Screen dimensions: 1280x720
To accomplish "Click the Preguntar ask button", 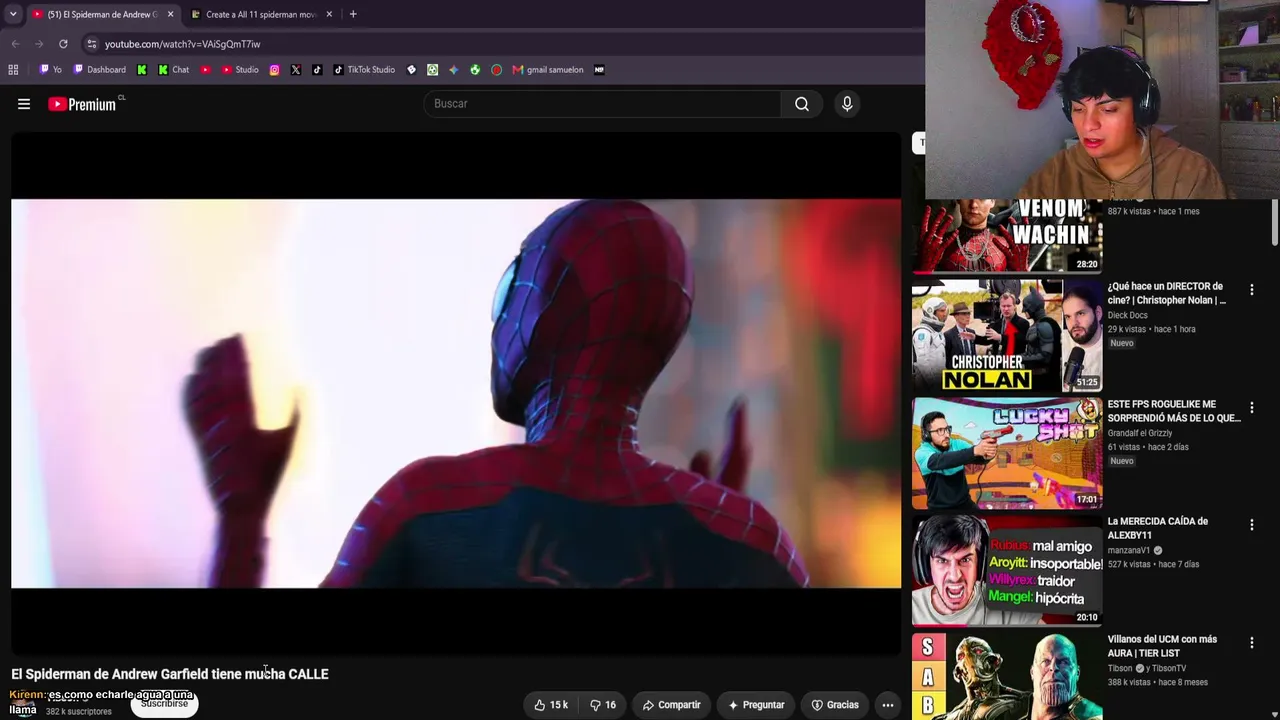I will pyautogui.click(x=756, y=705).
